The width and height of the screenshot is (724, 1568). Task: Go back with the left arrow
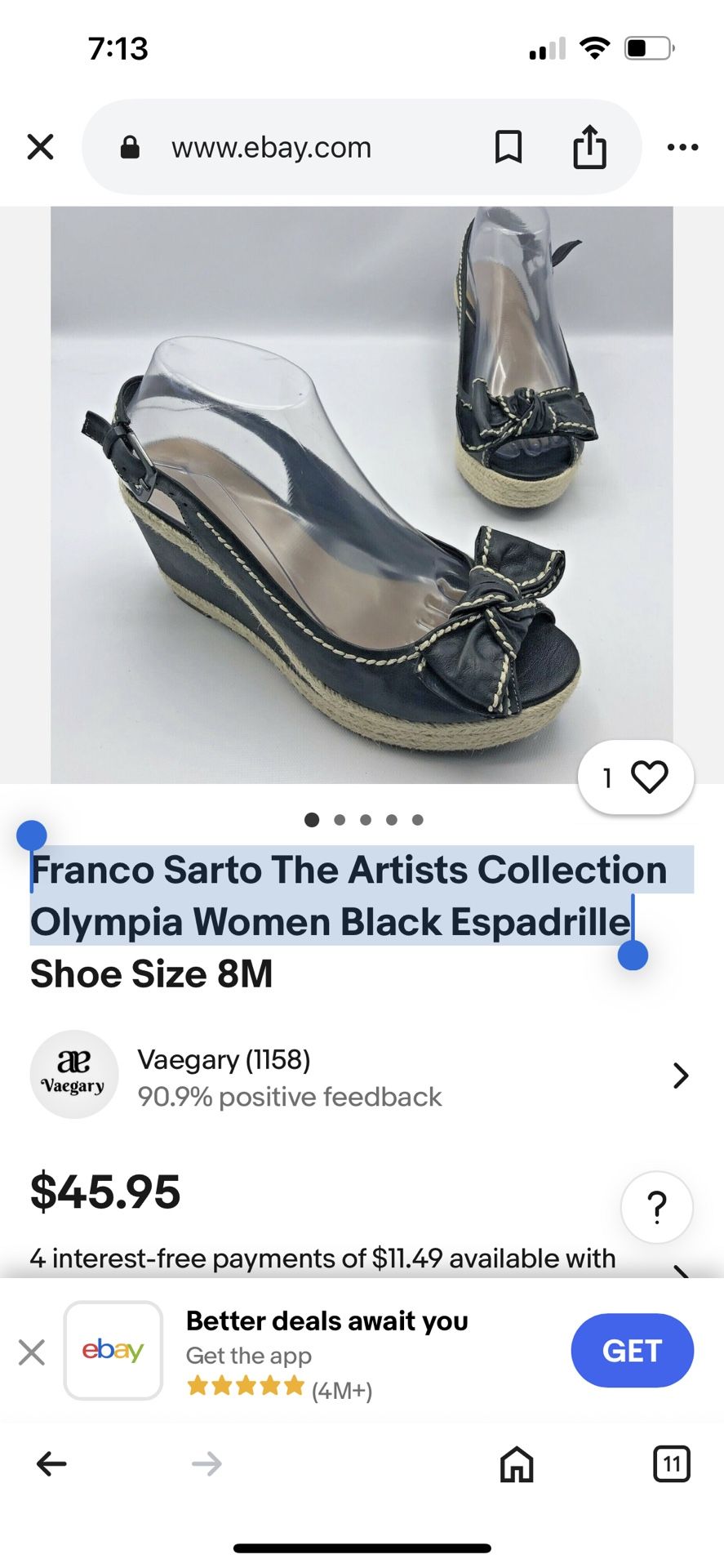tap(51, 1463)
